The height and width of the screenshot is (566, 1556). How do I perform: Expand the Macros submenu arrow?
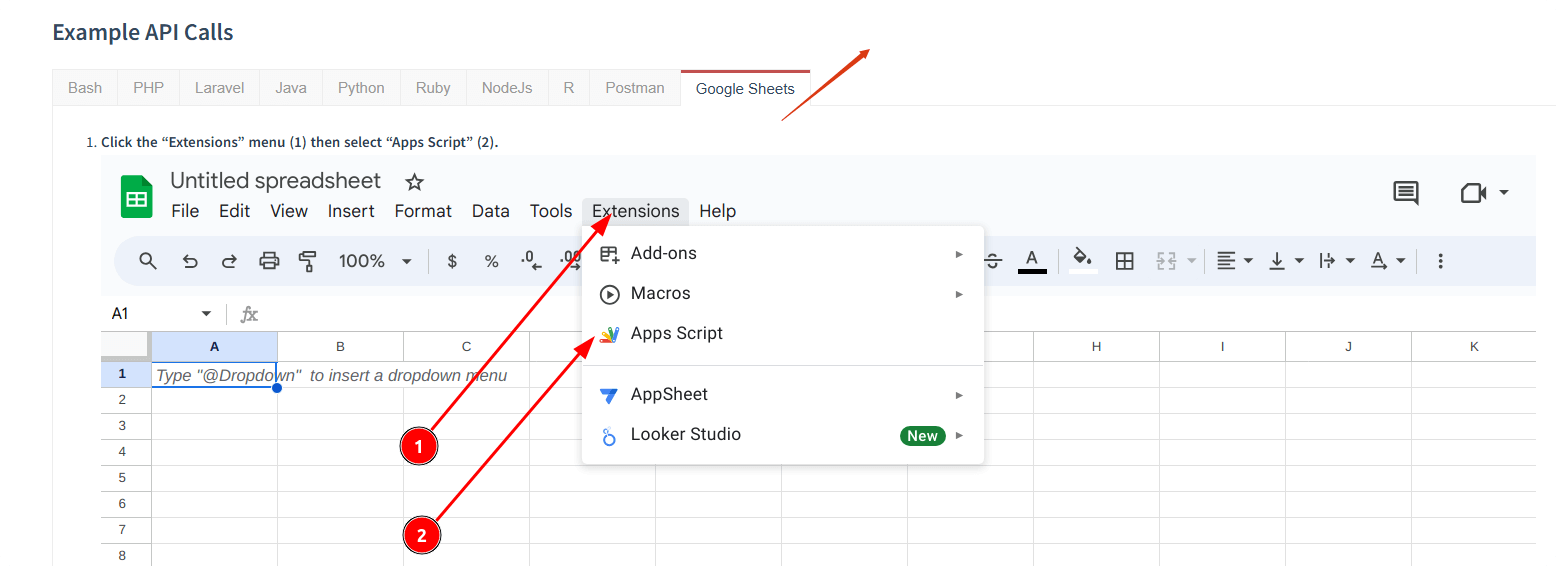tap(959, 294)
